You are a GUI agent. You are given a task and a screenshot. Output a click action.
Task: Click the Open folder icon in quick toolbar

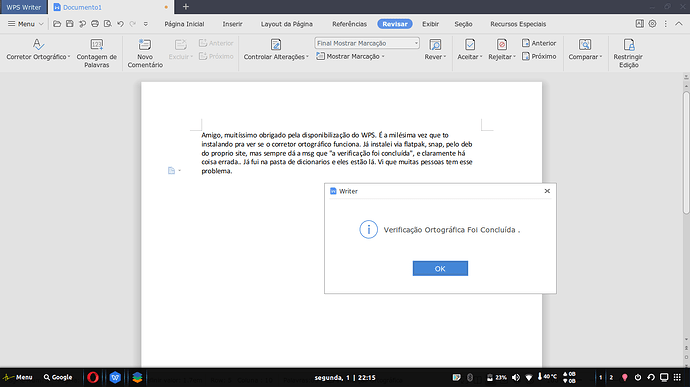pos(57,24)
